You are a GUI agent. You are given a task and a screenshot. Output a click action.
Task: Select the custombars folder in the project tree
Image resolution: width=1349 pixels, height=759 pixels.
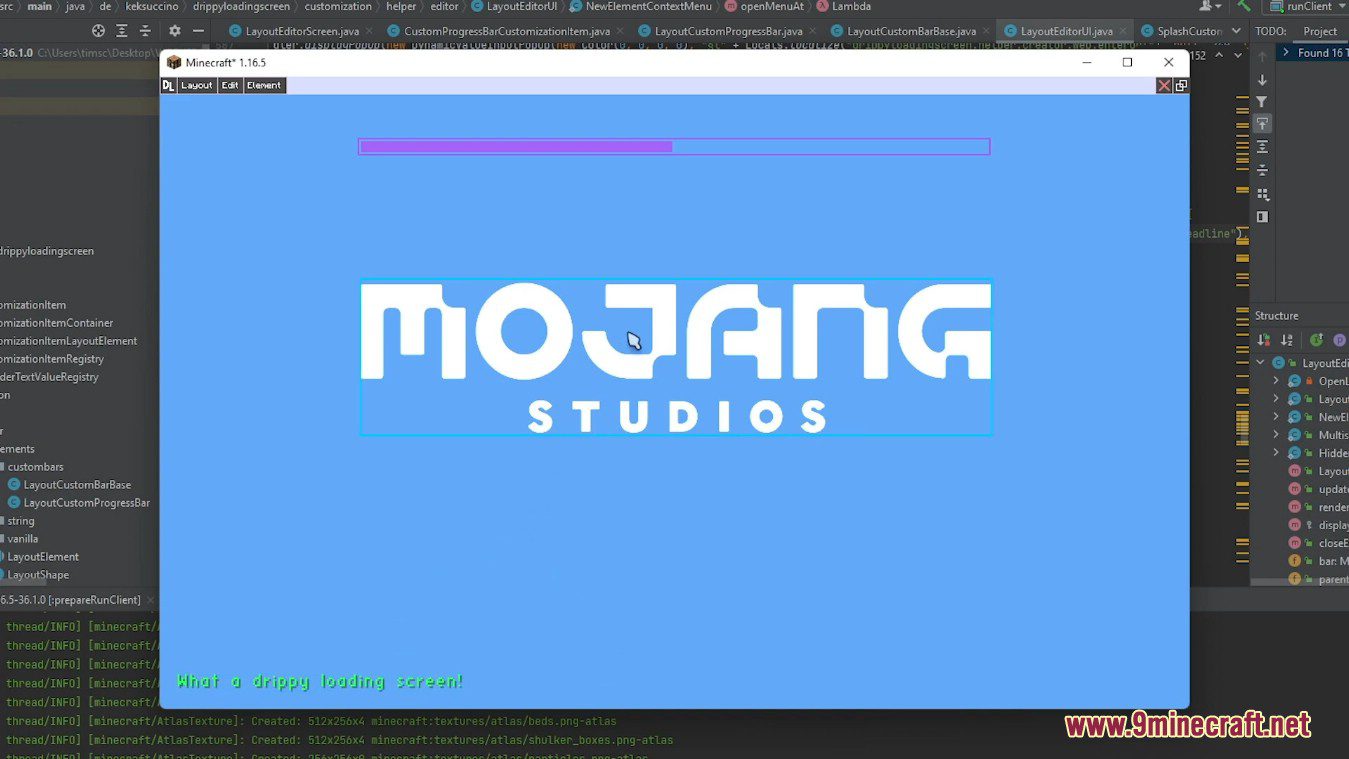[x=35, y=467]
